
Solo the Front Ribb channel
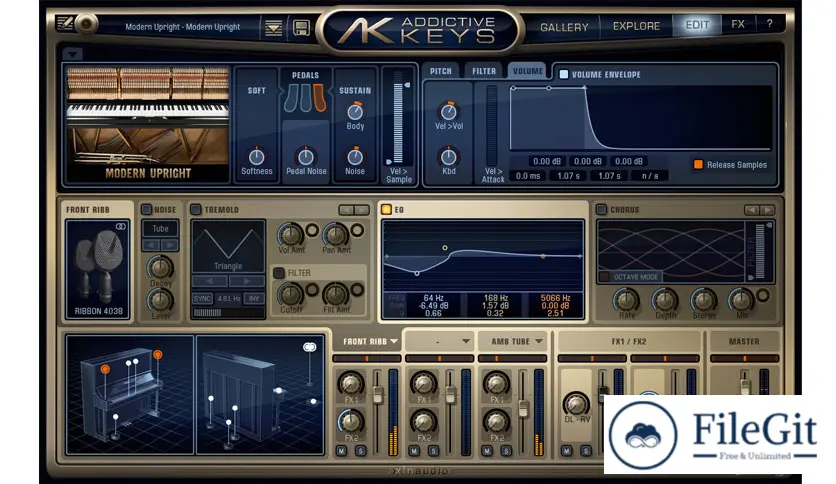pos(360,451)
